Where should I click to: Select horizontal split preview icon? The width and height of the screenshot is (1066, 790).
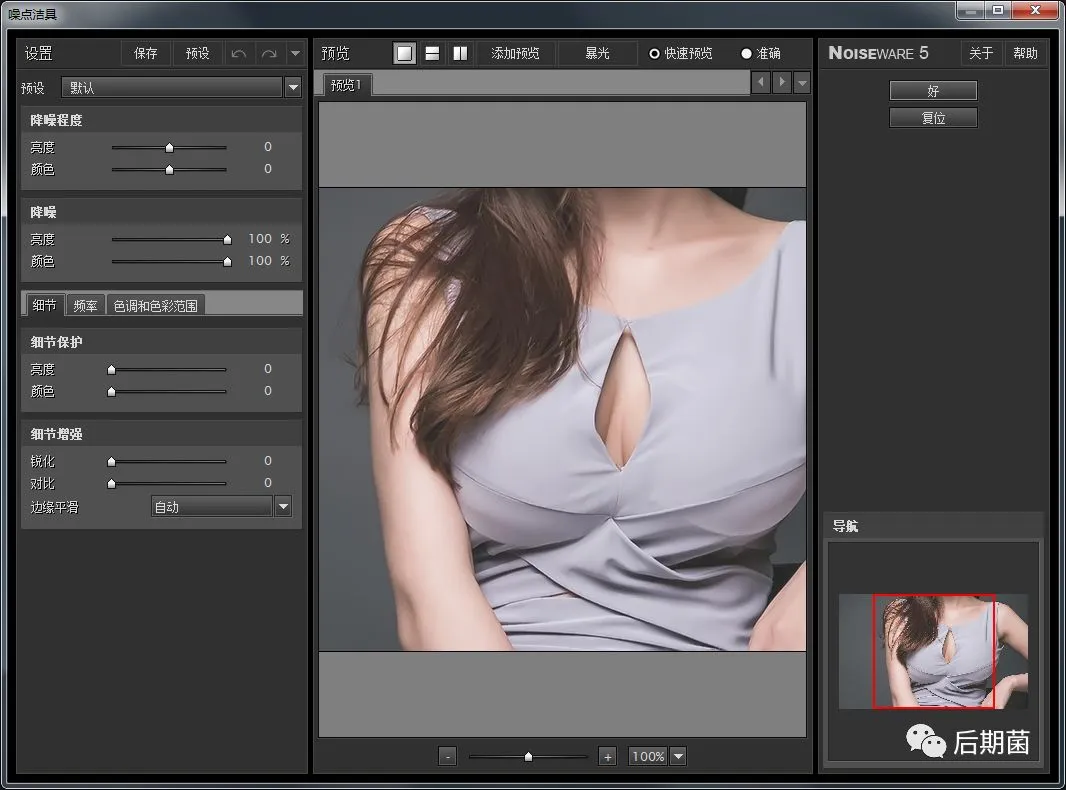click(432, 53)
